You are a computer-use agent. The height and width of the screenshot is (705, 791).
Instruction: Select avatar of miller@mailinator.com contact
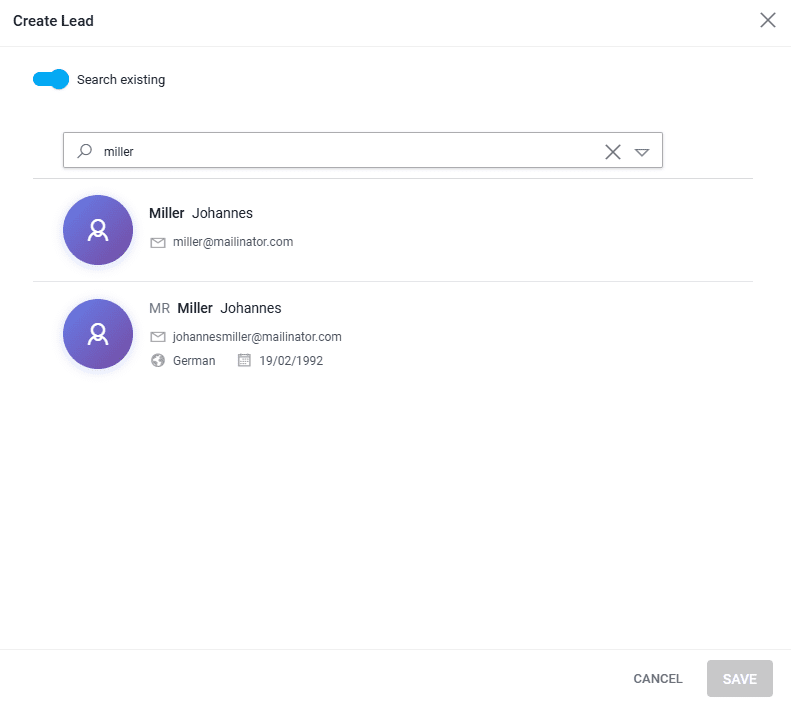click(98, 230)
